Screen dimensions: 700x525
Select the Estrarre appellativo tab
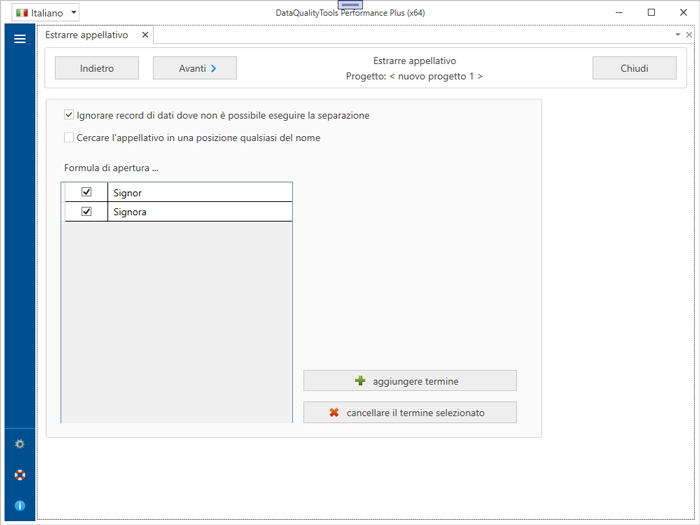click(x=88, y=35)
